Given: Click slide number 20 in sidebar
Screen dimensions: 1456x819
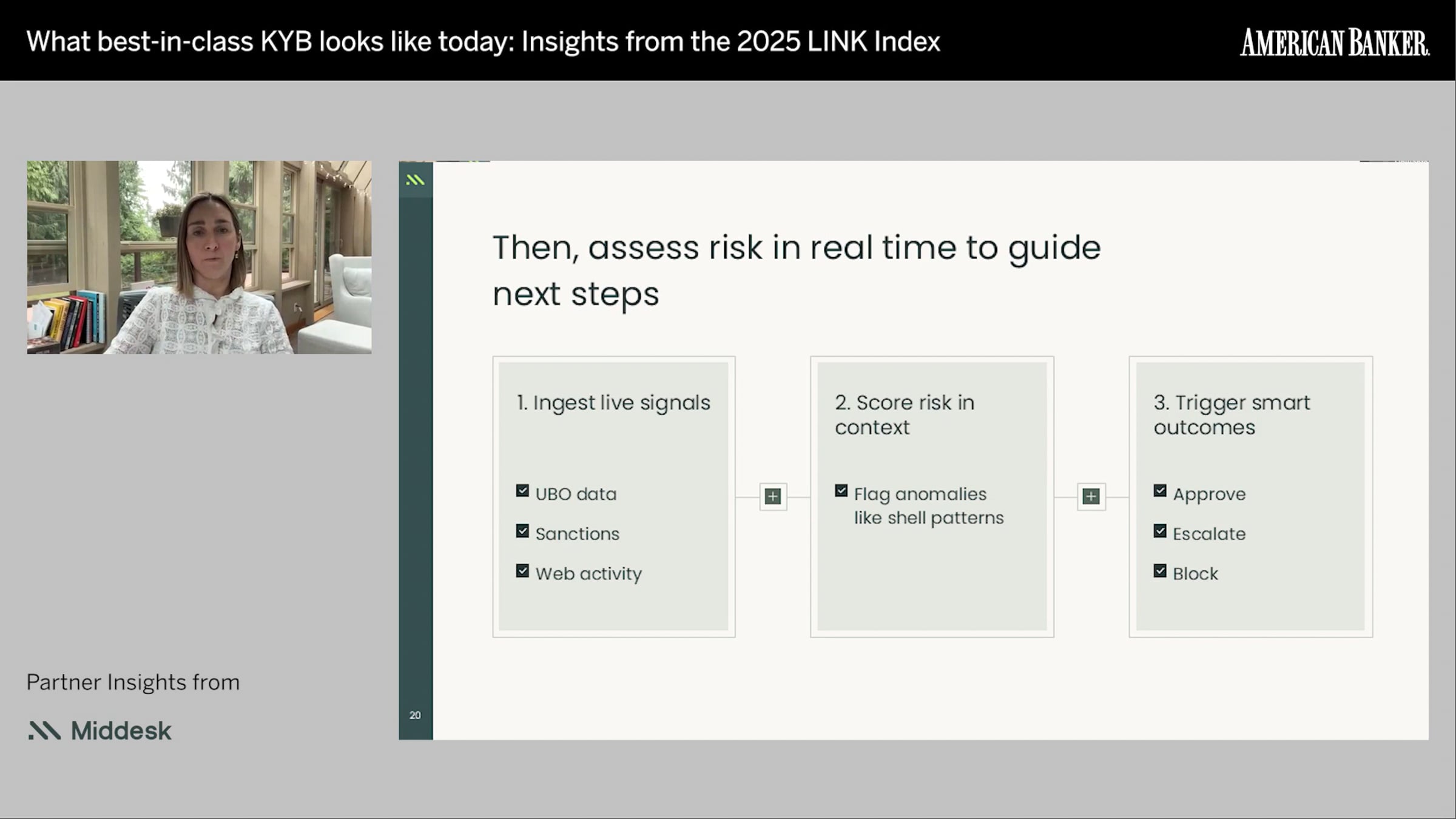Looking at the screenshot, I should pyautogui.click(x=415, y=715).
